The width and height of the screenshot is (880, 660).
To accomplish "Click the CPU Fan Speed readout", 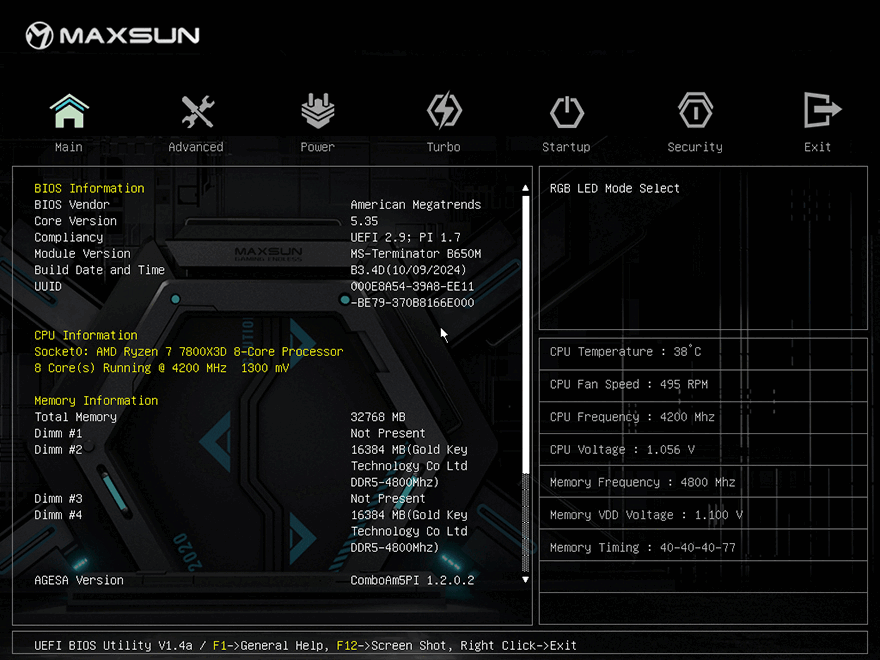I will 629,384.
